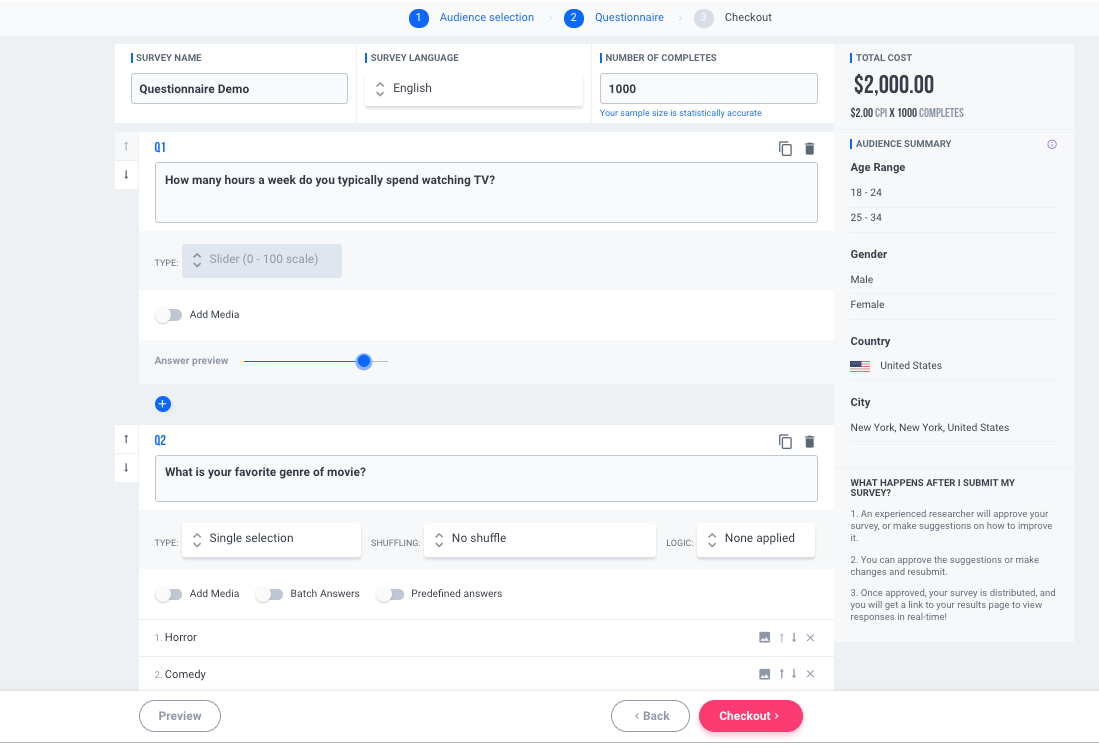This screenshot has height=748, width=1099.
Task: Open Survey Language dropdown
Action: [x=474, y=89]
